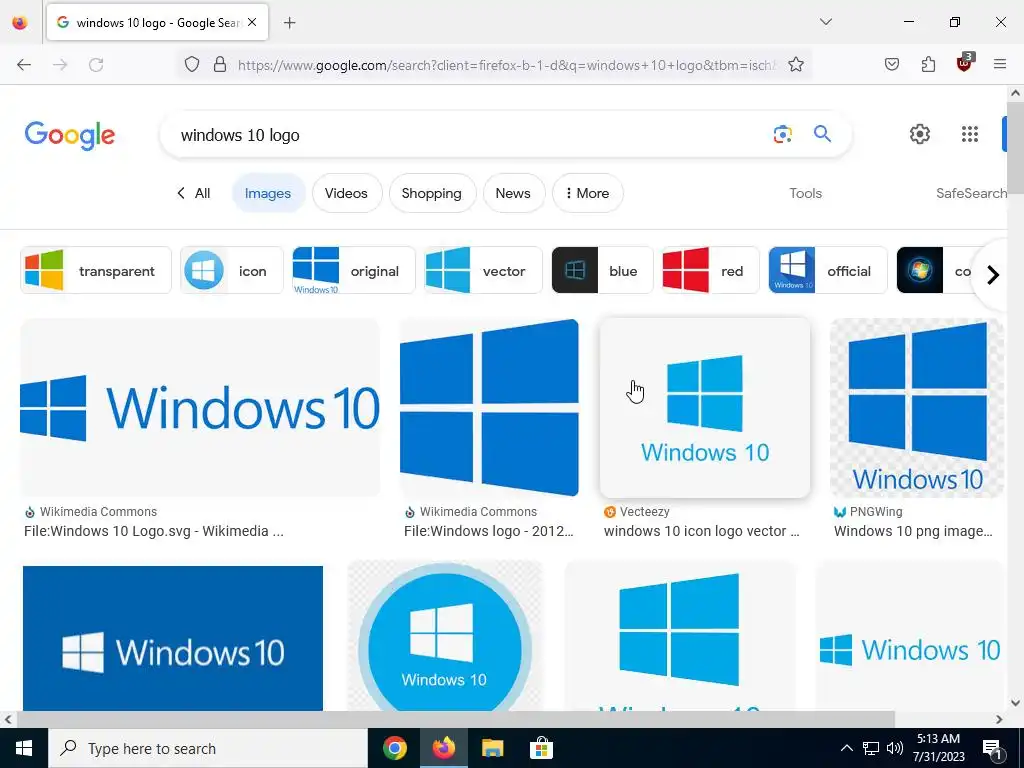The width and height of the screenshot is (1024, 768).
Task: Select the Images tab
Action: (x=268, y=193)
